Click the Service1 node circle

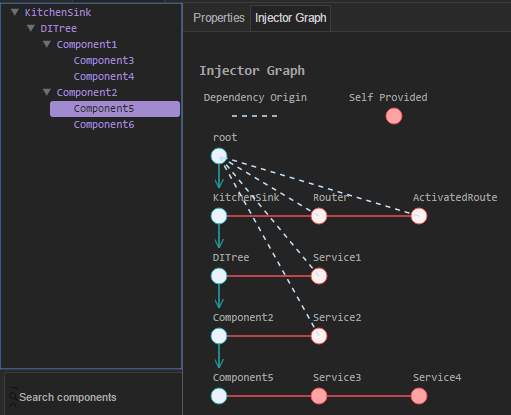(x=319, y=276)
